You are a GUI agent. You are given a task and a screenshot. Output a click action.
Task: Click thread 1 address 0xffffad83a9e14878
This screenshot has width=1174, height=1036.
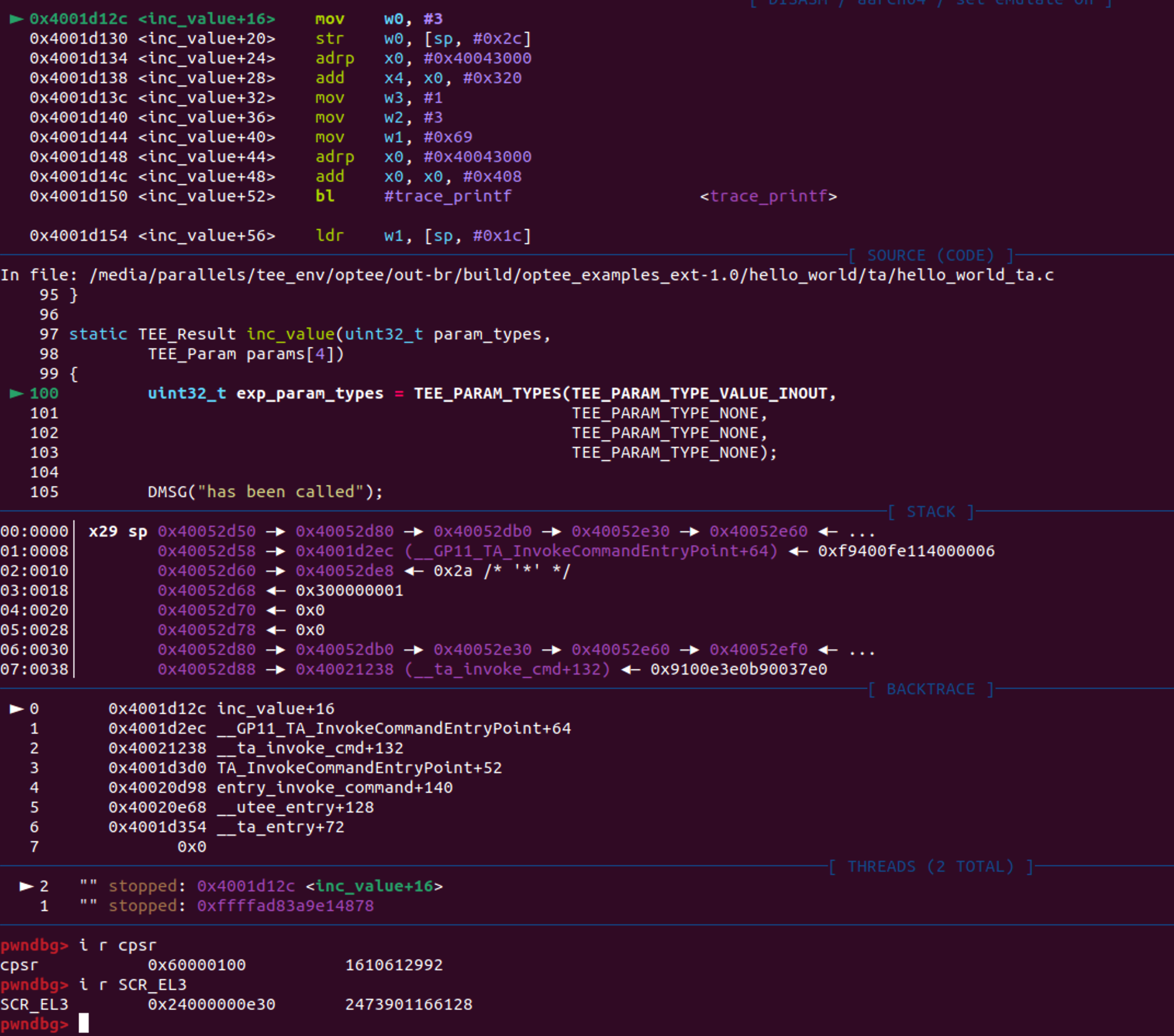285,906
